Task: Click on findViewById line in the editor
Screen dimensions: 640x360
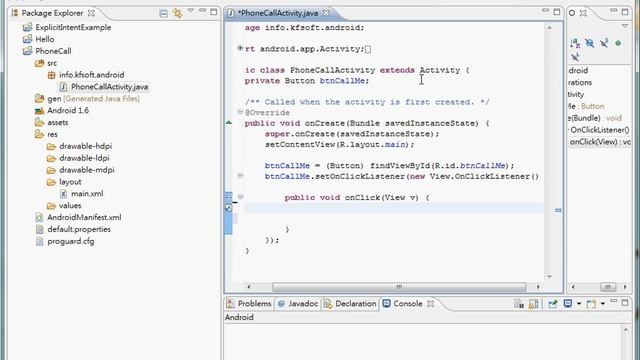Action: (x=389, y=166)
